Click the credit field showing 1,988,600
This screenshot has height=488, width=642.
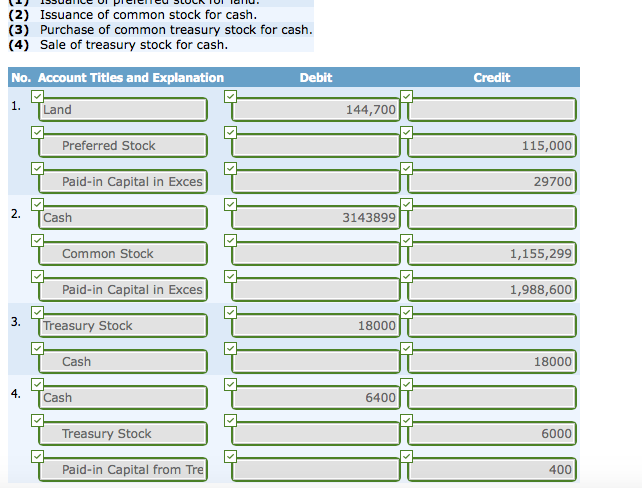click(x=492, y=289)
